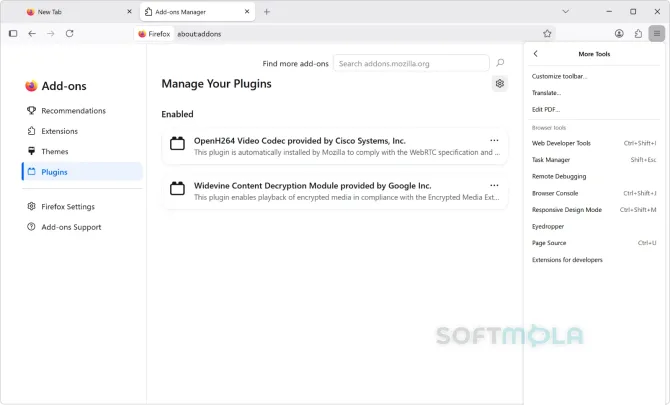Go back from More Tools panel
Viewport: 670px width, 405px height.
535,54
